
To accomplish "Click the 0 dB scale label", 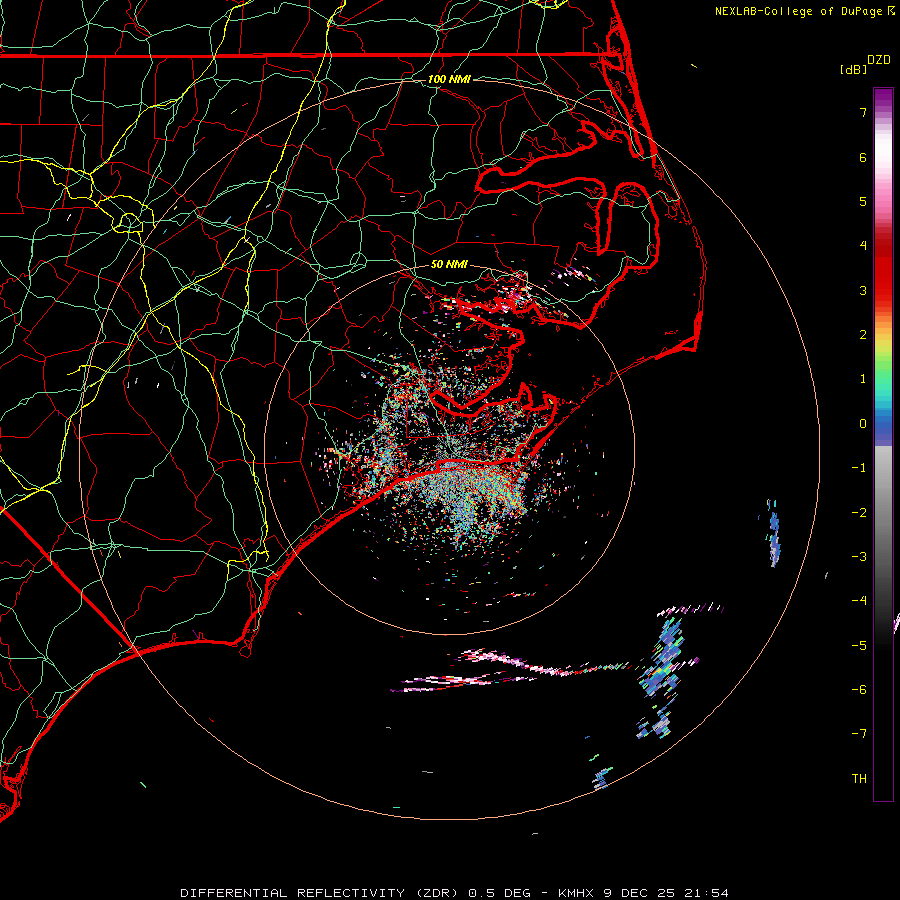I will [x=863, y=424].
